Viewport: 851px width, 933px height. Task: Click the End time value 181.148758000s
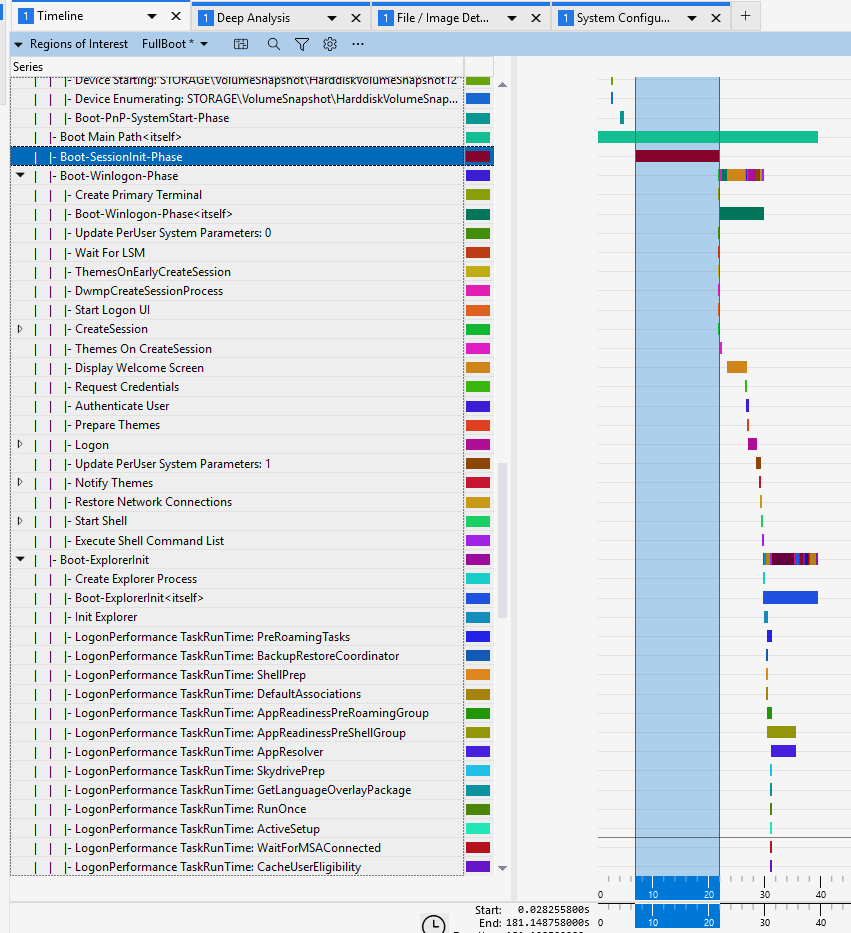point(547,923)
